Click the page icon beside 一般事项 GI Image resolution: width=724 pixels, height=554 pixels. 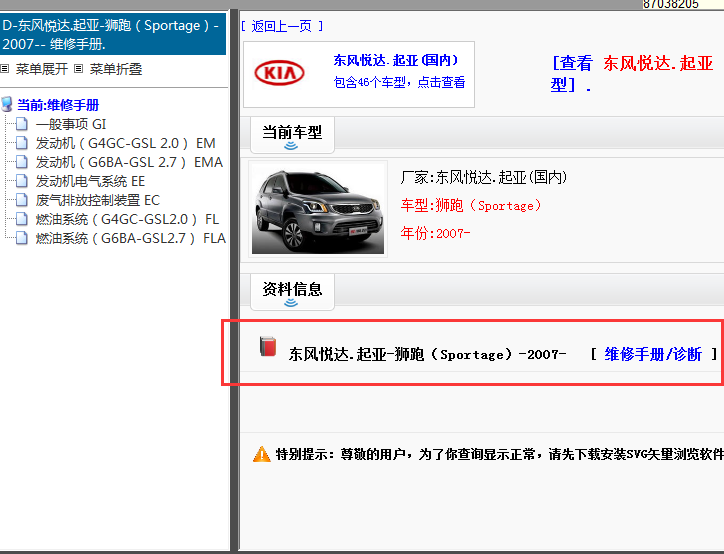click(x=22, y=124)
